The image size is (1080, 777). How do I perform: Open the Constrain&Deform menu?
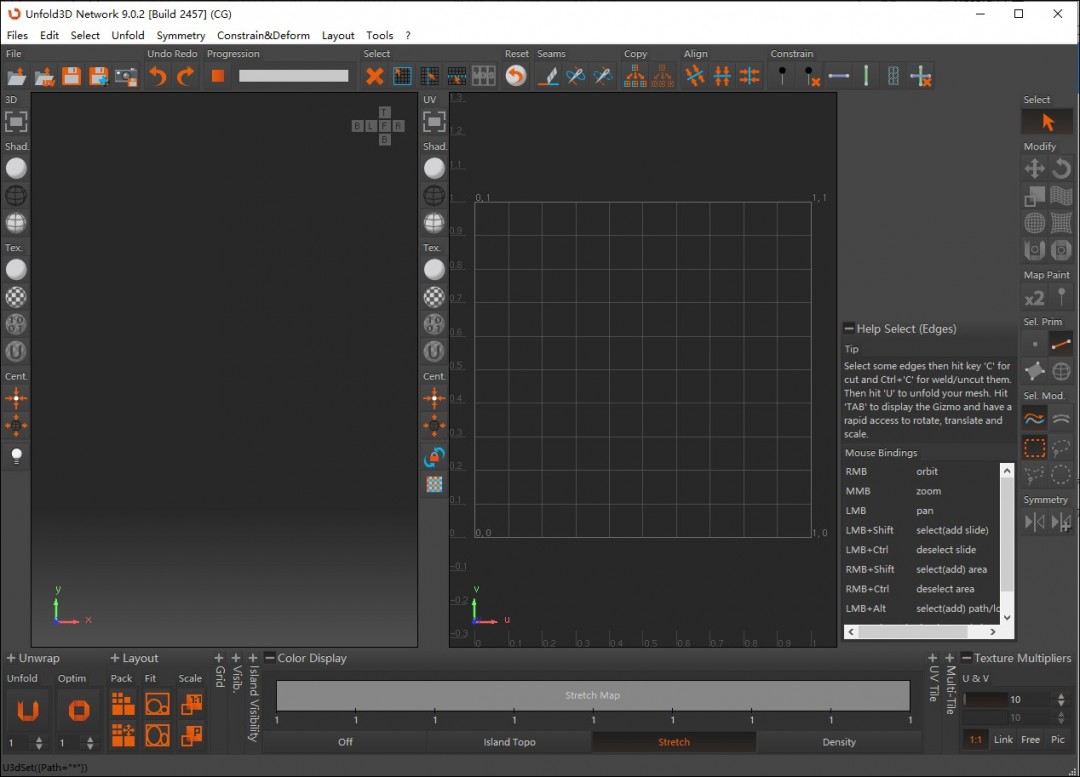click(x=263, y=35)
